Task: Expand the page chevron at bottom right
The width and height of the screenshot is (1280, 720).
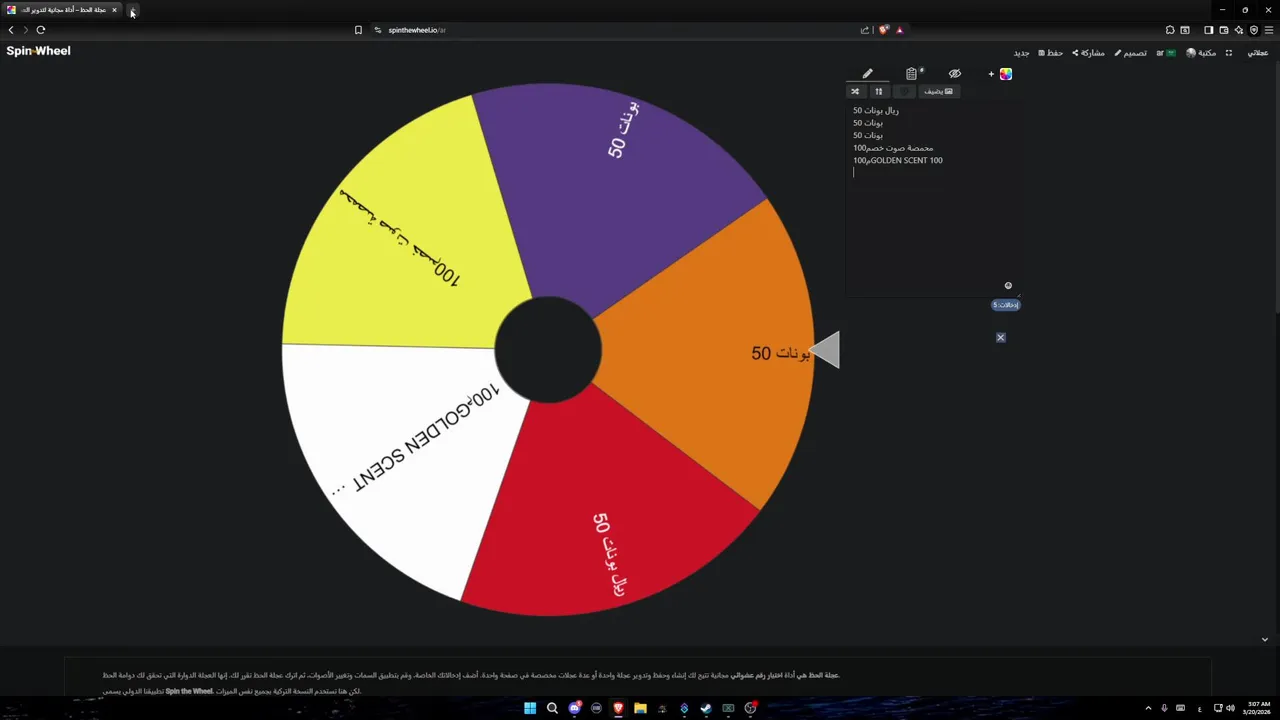Action: pos(1264,640)
